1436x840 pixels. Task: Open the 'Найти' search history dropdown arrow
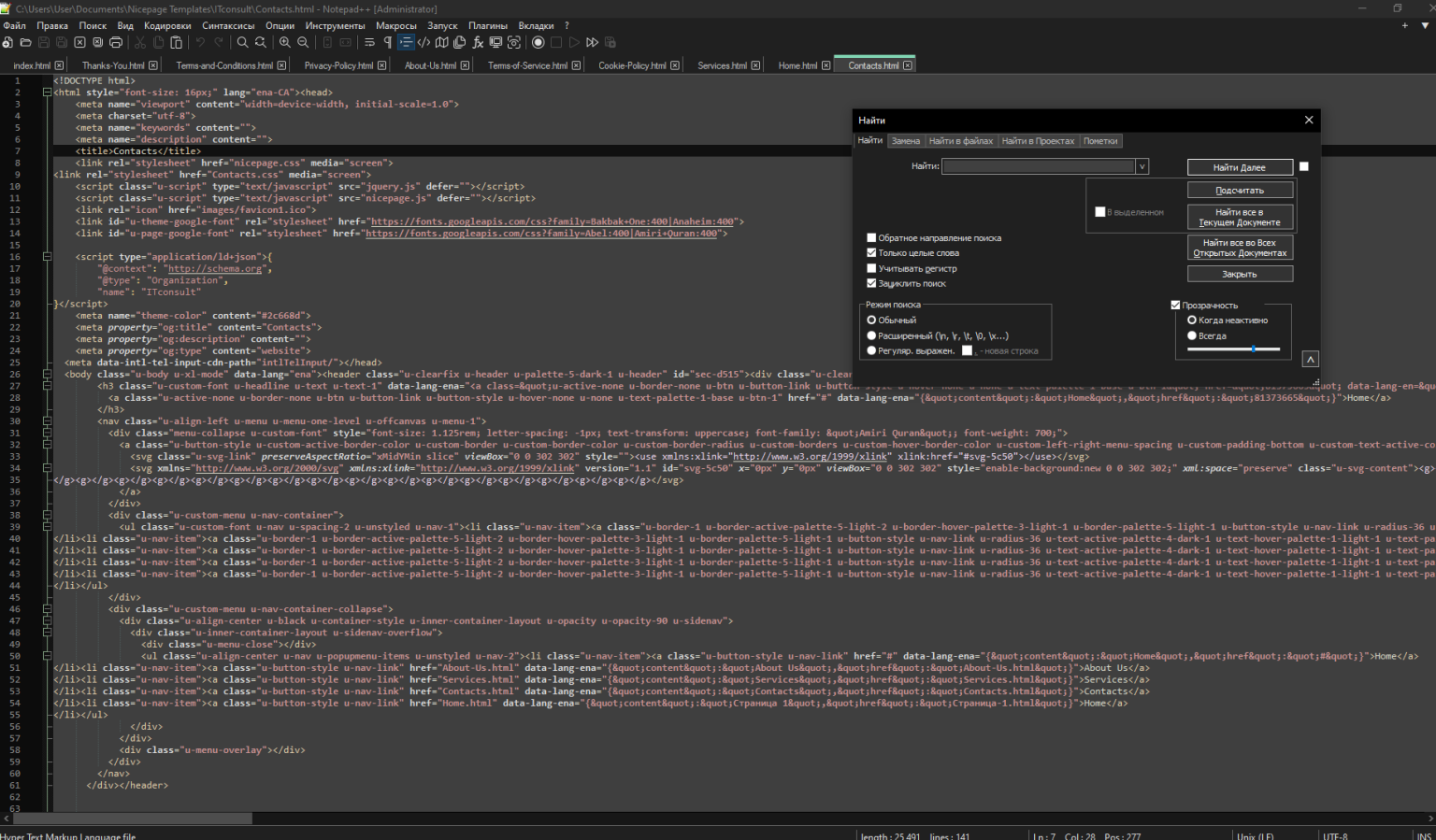click(1142, 166)
